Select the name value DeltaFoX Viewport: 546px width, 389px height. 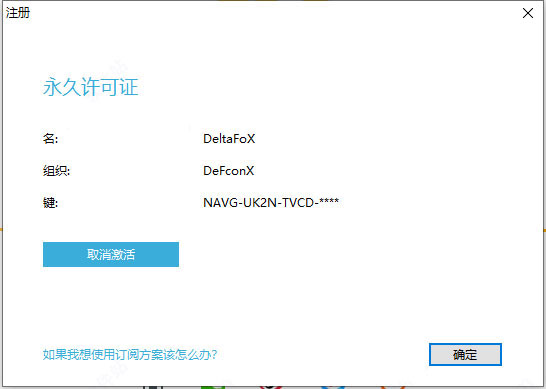click(229, 139)
